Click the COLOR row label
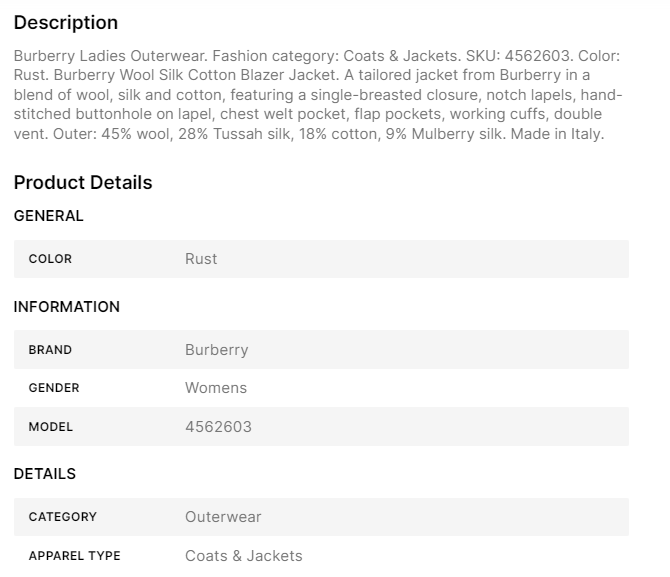This screenshot has height=577, width=670. (x=50, y=259)
